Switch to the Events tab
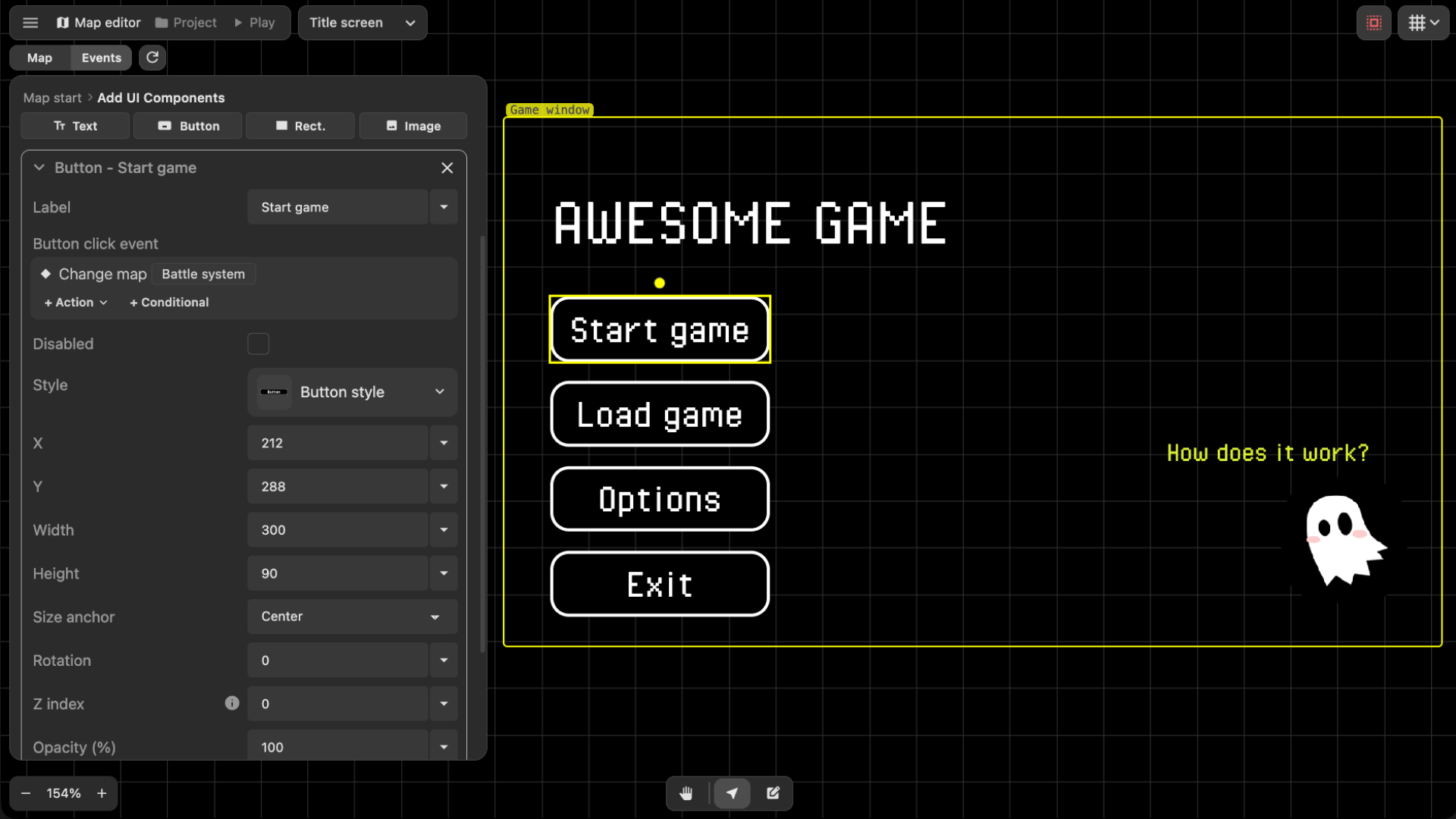This screenshot has height=819, width=1456. tap(102, 58)
